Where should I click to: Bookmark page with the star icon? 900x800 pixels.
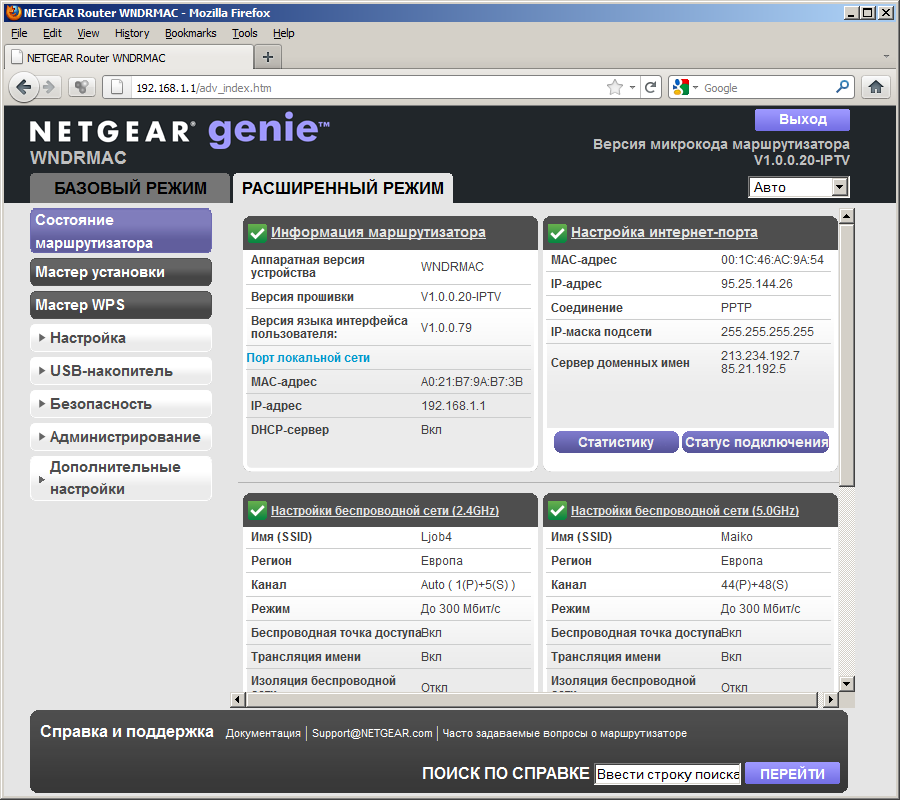(615, 87)
